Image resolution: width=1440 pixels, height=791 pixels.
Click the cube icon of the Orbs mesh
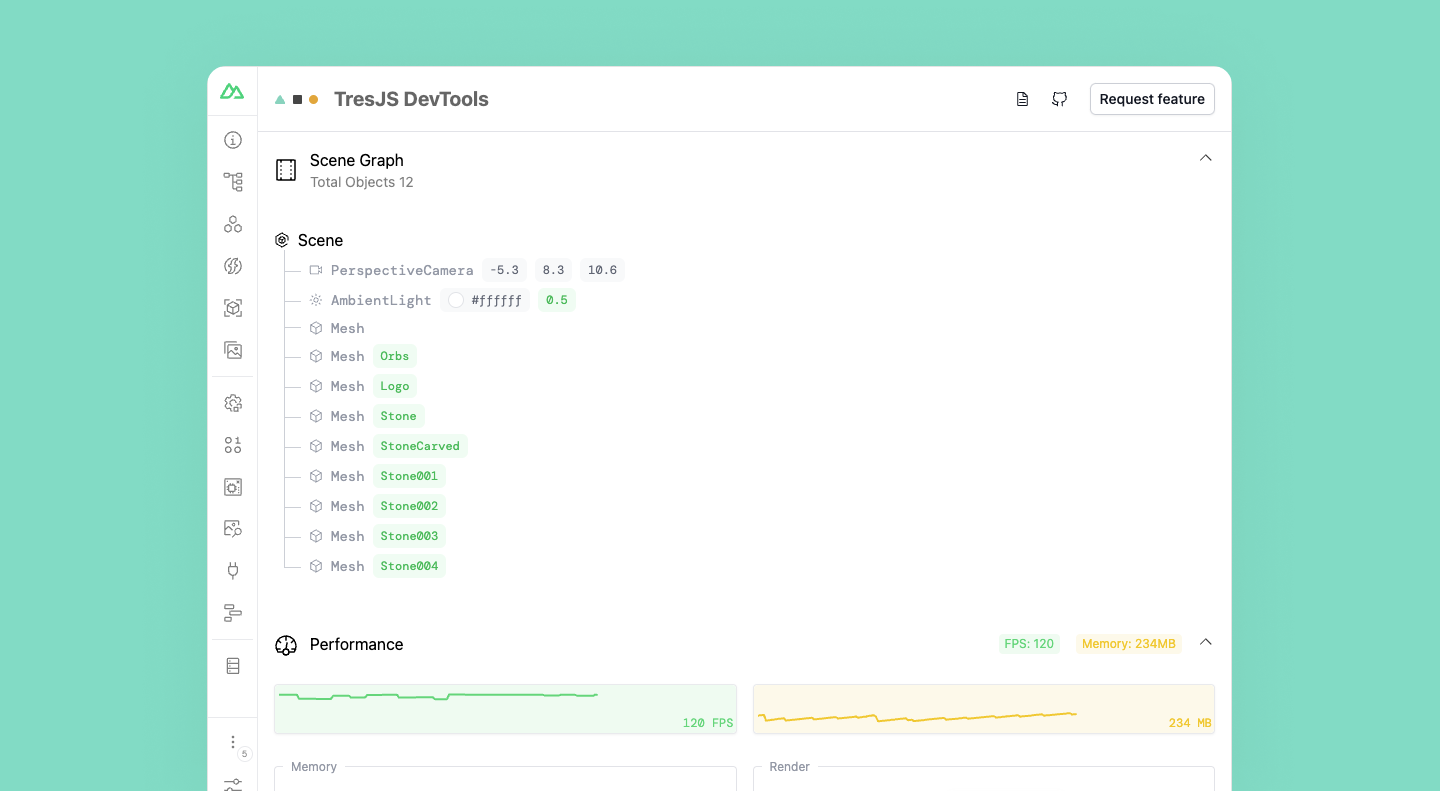click(316, 356)
